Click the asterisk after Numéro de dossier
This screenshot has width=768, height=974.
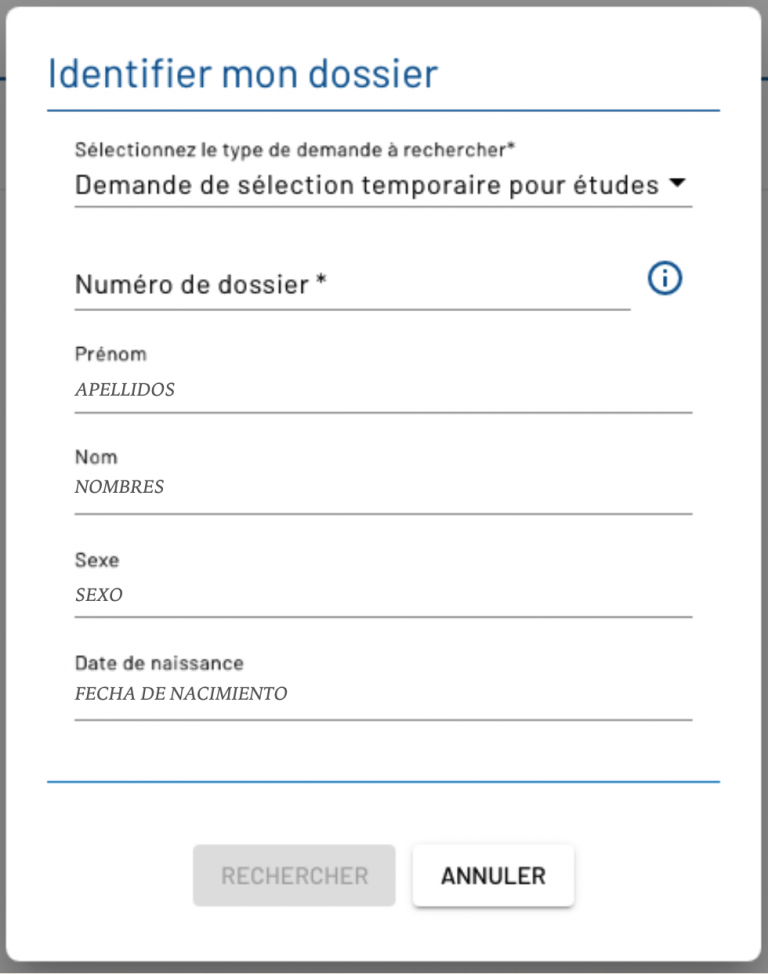click(321, 283)
